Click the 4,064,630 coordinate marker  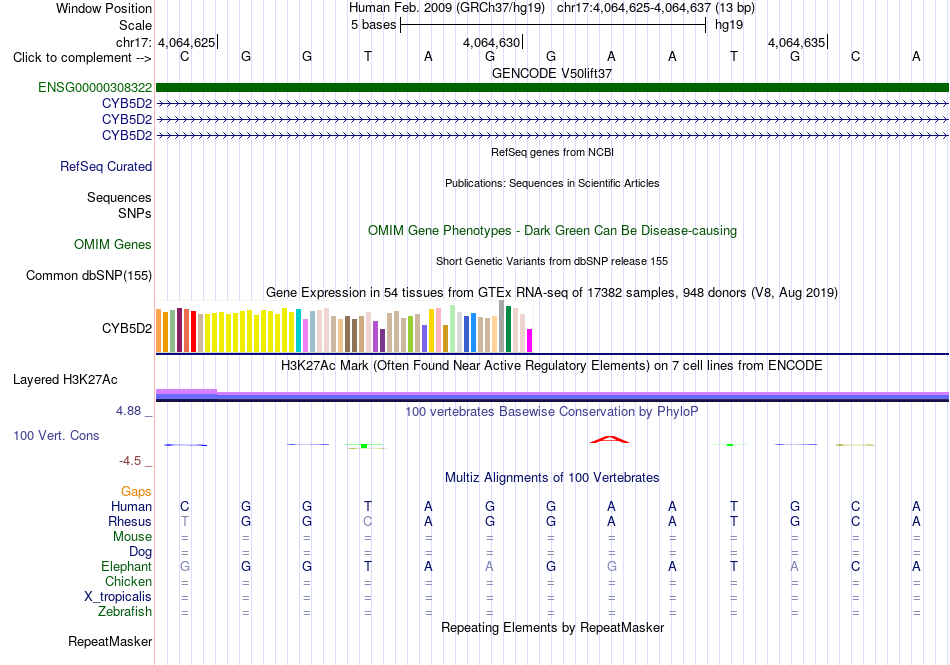pyautogui.click(x=491, y=42)
